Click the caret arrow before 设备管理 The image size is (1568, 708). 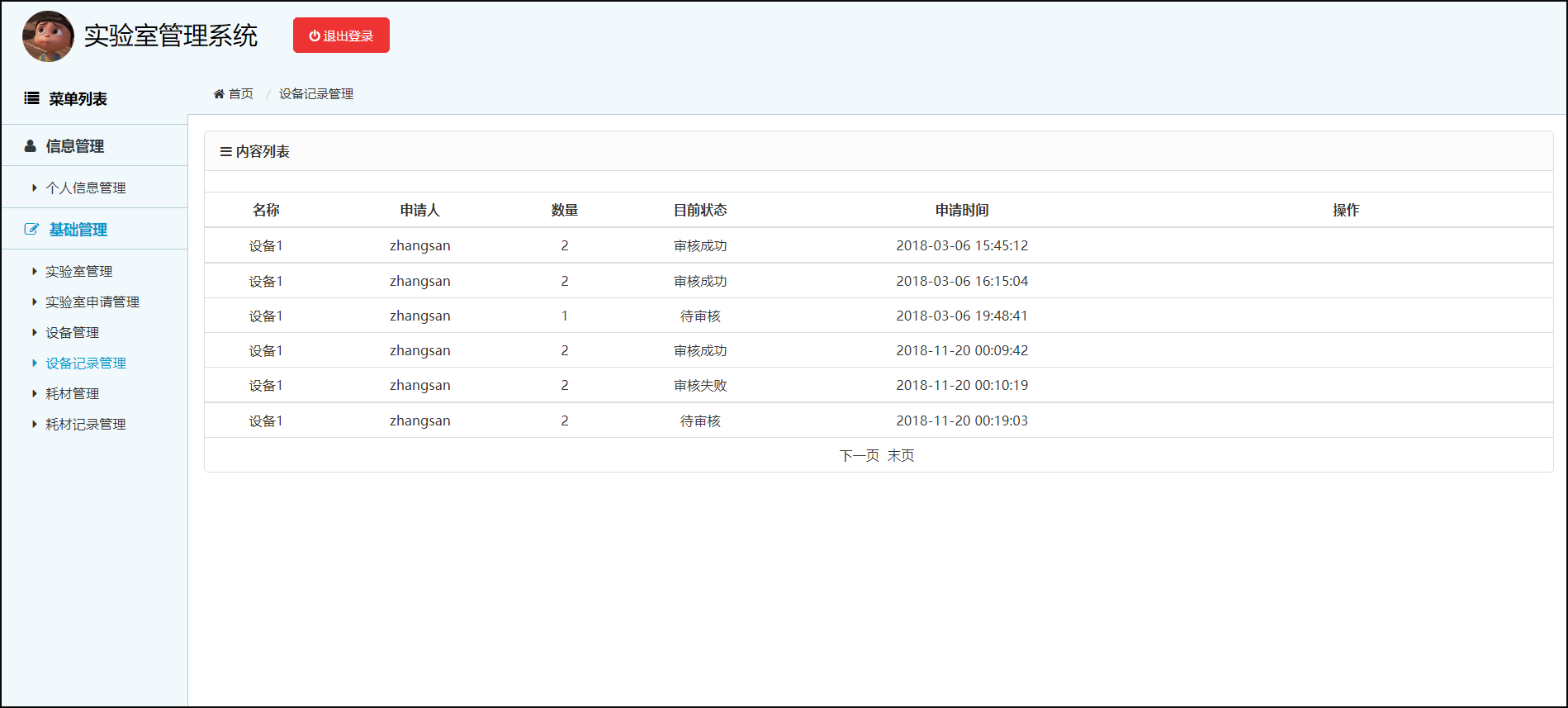[35, 333]
